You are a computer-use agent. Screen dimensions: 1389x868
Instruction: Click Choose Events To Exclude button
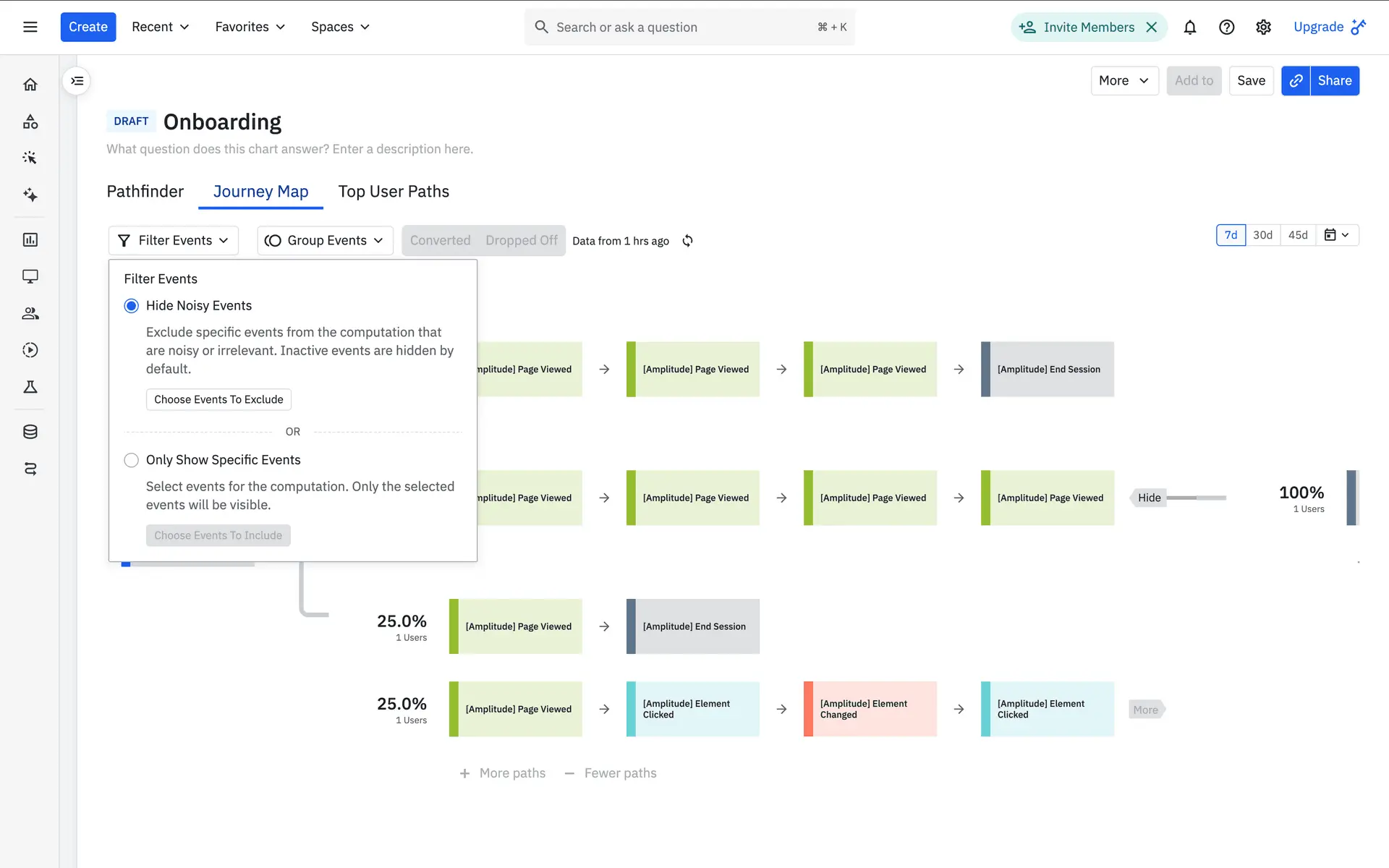tap(218, 400)
